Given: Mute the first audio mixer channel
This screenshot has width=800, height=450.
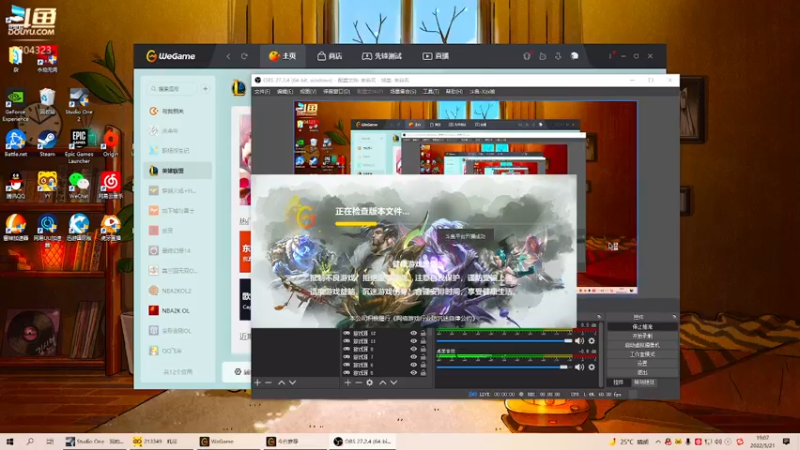Looking at the screenshot, I should tap(580, 341).
